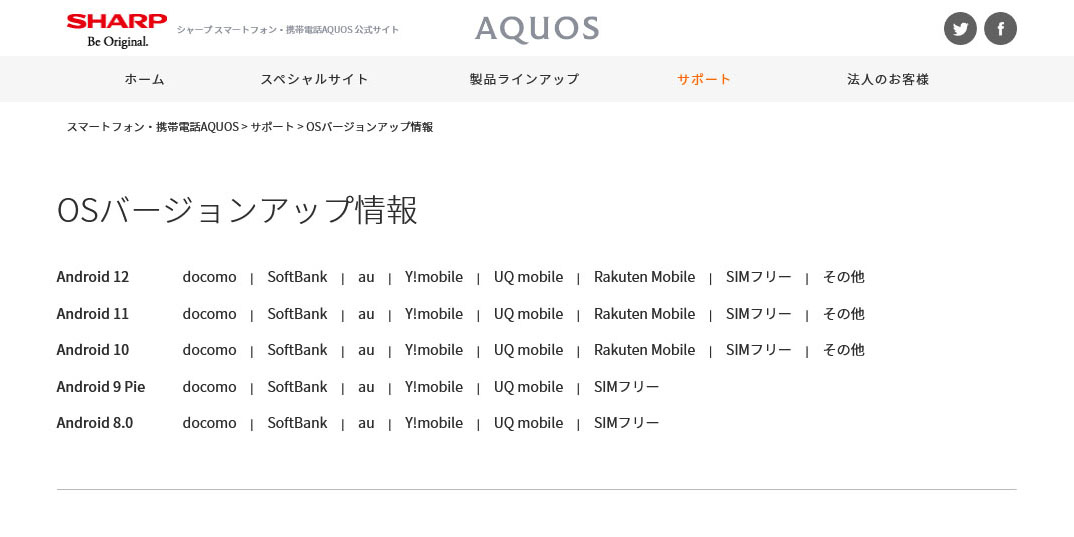The height and width of the screenshot is (537, 1074).
Task: Open SoftBank link for Android 11
Action: (x=297, y=314)
